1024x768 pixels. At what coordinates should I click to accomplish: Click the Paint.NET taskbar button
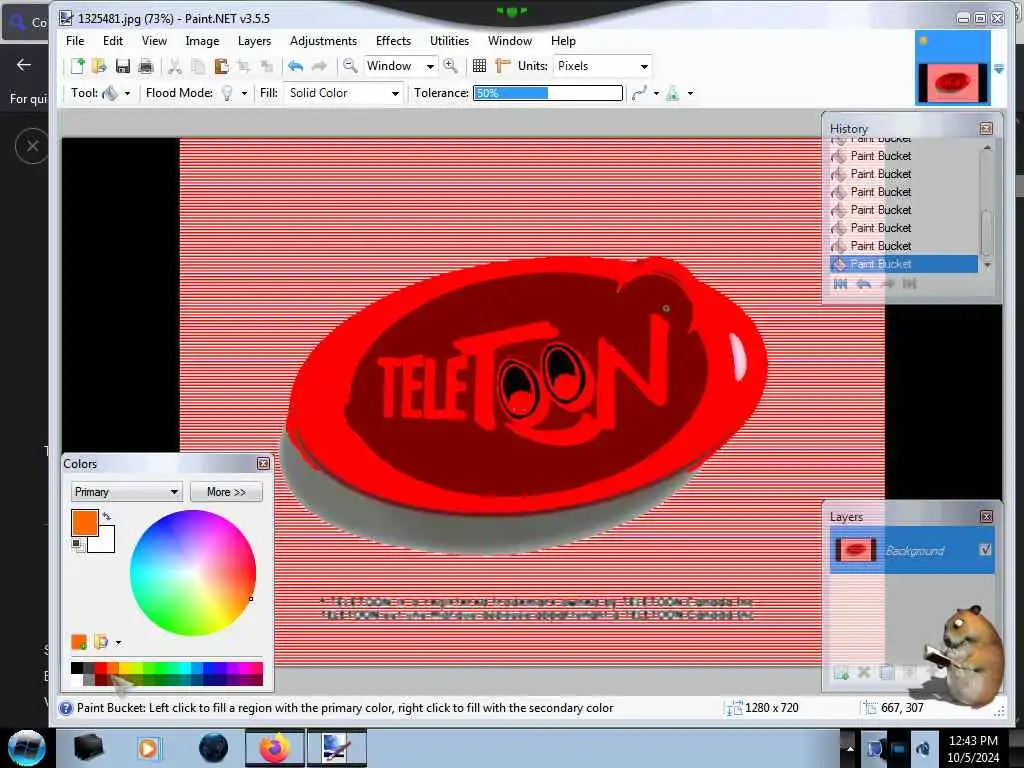coord(336,748)
